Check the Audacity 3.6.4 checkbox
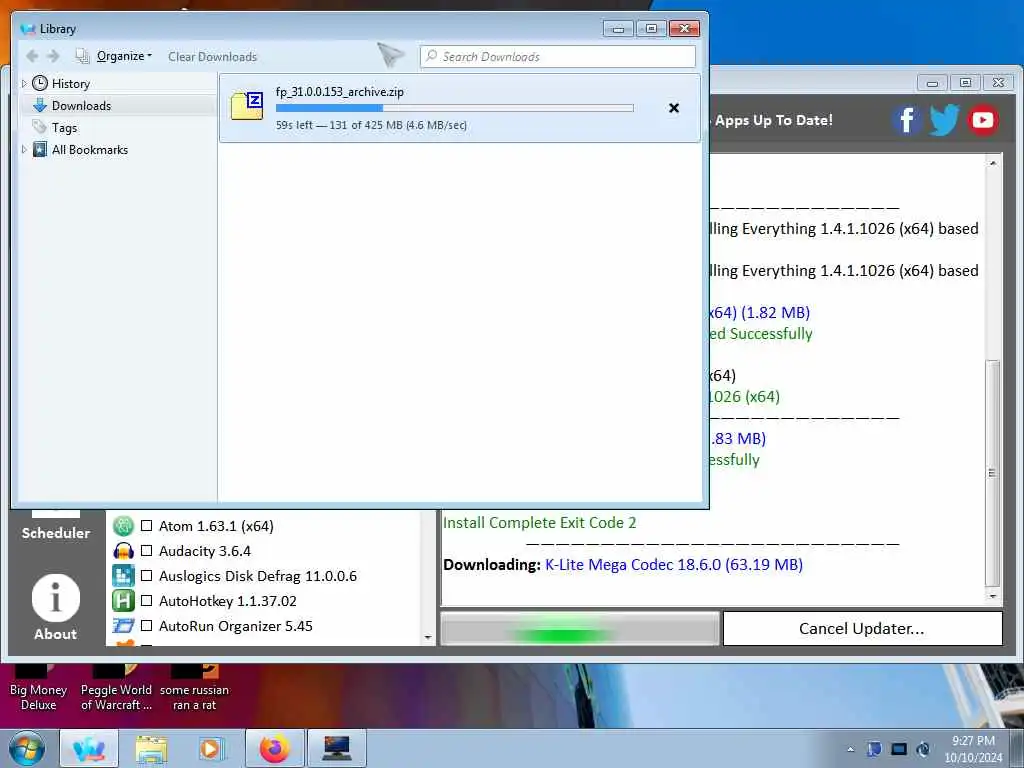This screenshot has width=1024, height=768. click(146, 551)
